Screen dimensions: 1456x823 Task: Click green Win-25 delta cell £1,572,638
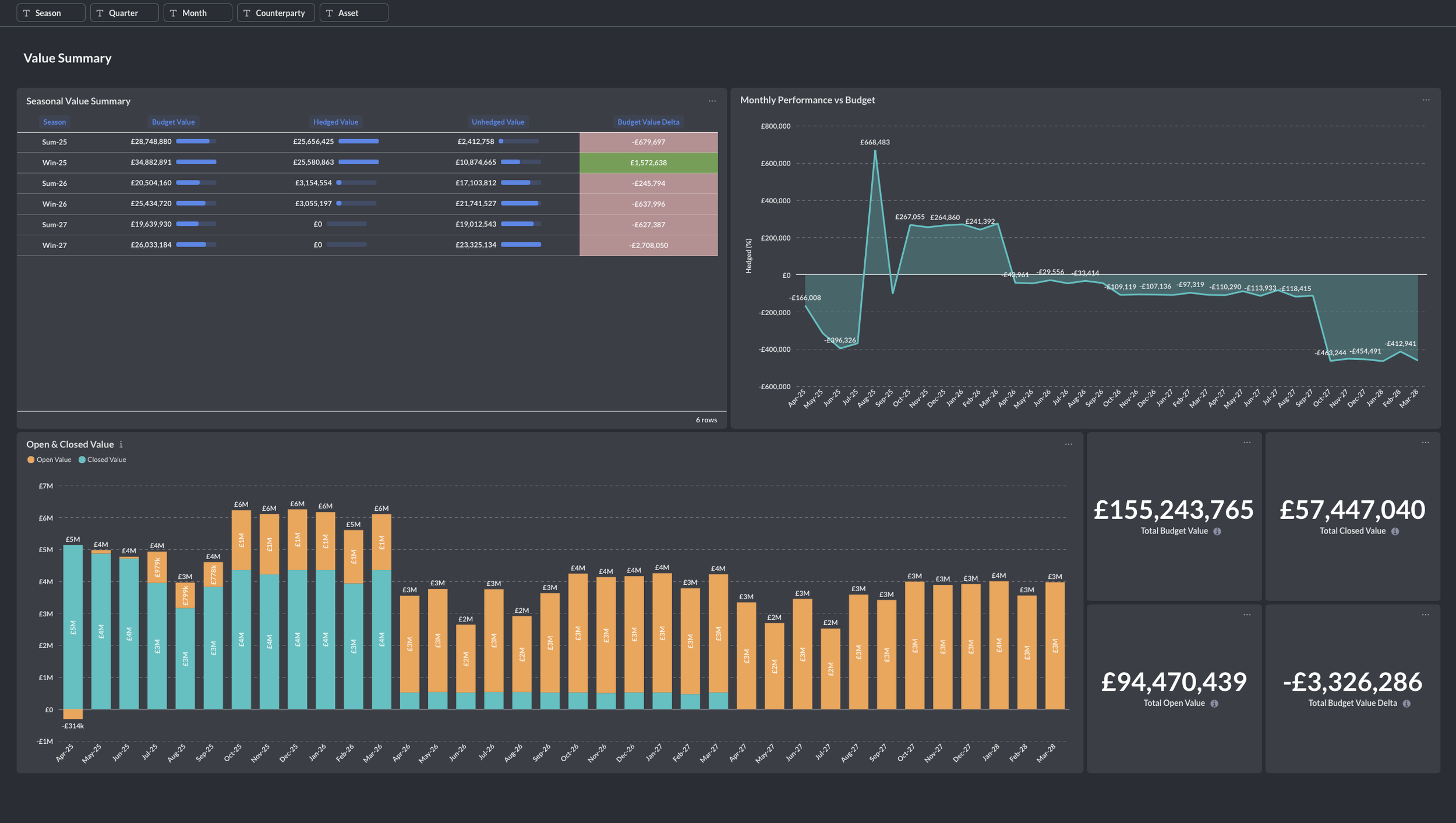click(x=648, y=163)
